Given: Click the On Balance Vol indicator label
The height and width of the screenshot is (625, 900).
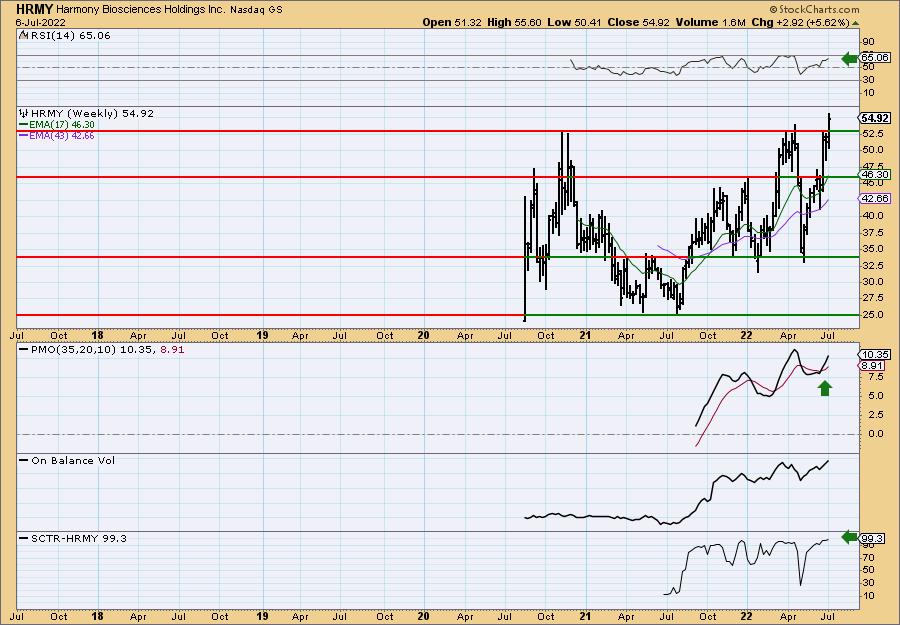Looking at the screenshot, I should click(73, 461).
